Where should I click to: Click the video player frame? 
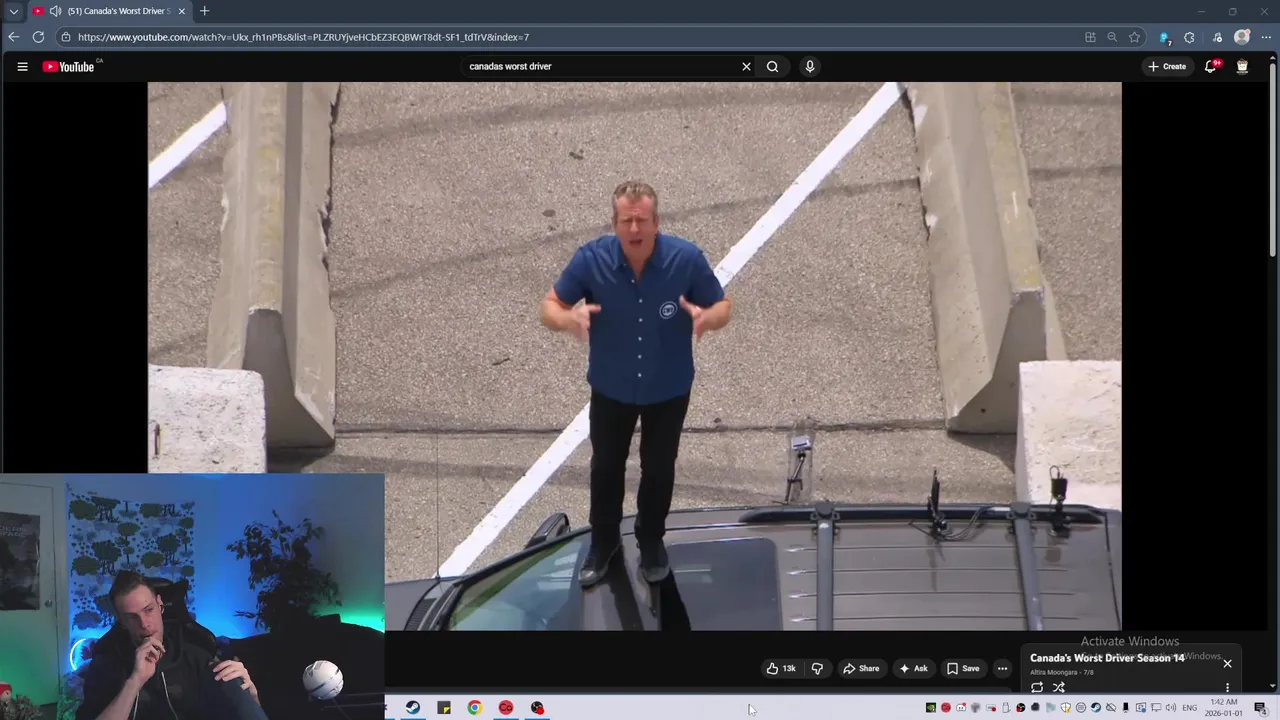tap(634, 356)
